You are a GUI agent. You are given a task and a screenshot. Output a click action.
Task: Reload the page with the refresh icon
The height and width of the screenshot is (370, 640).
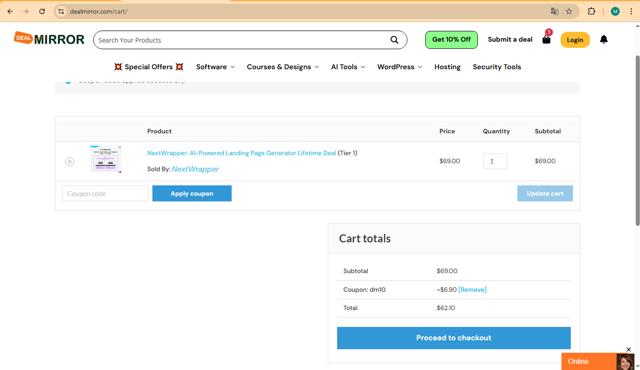pos(42,11)
